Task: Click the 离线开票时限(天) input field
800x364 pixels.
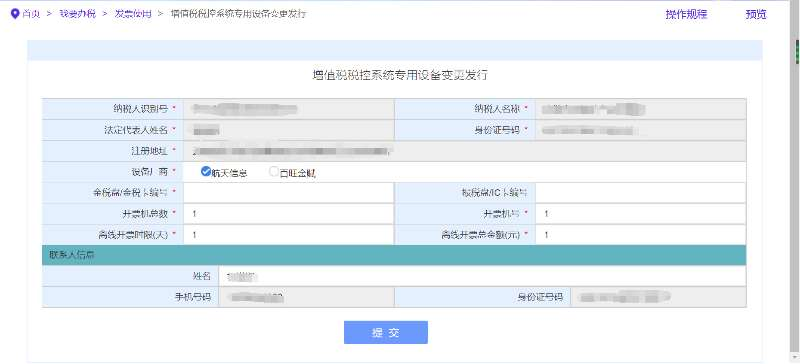Action: (x=289, y=234)
